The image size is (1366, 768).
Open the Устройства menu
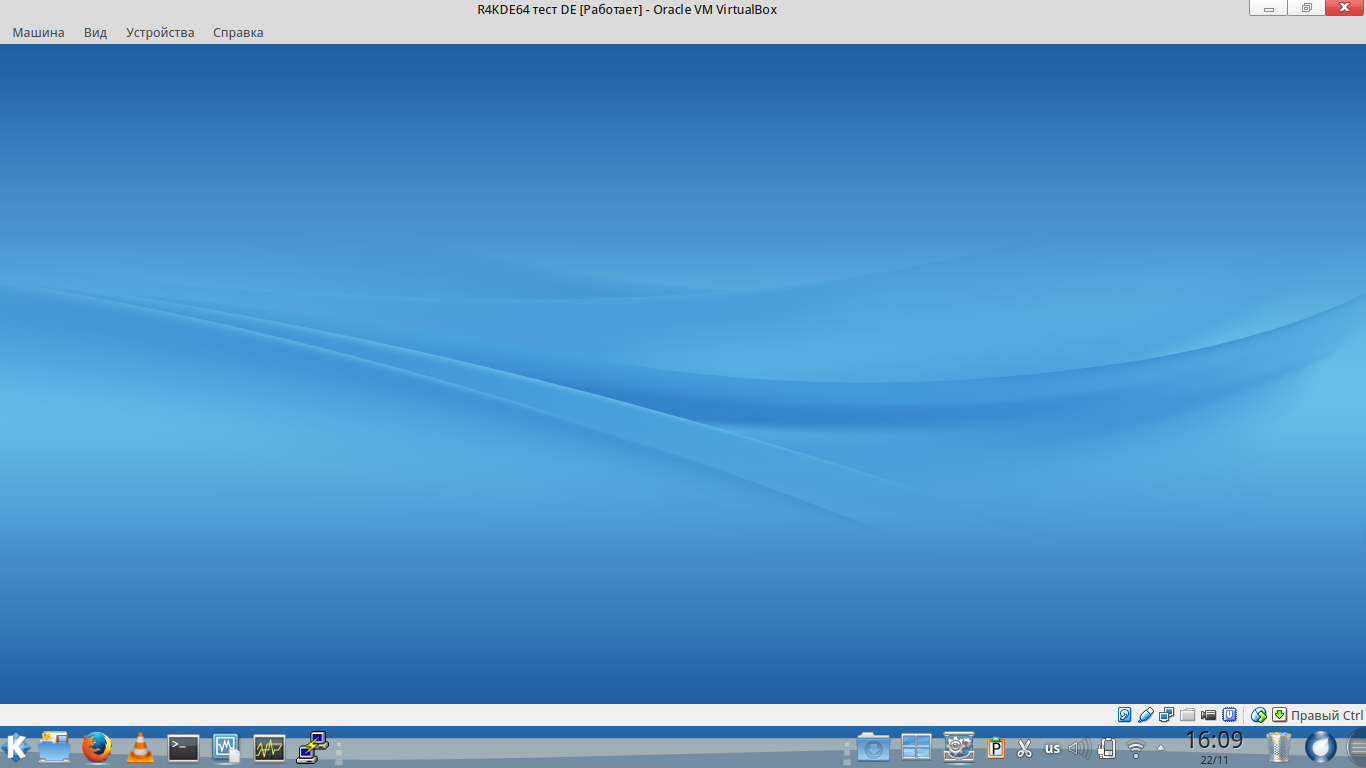(160, 32)
